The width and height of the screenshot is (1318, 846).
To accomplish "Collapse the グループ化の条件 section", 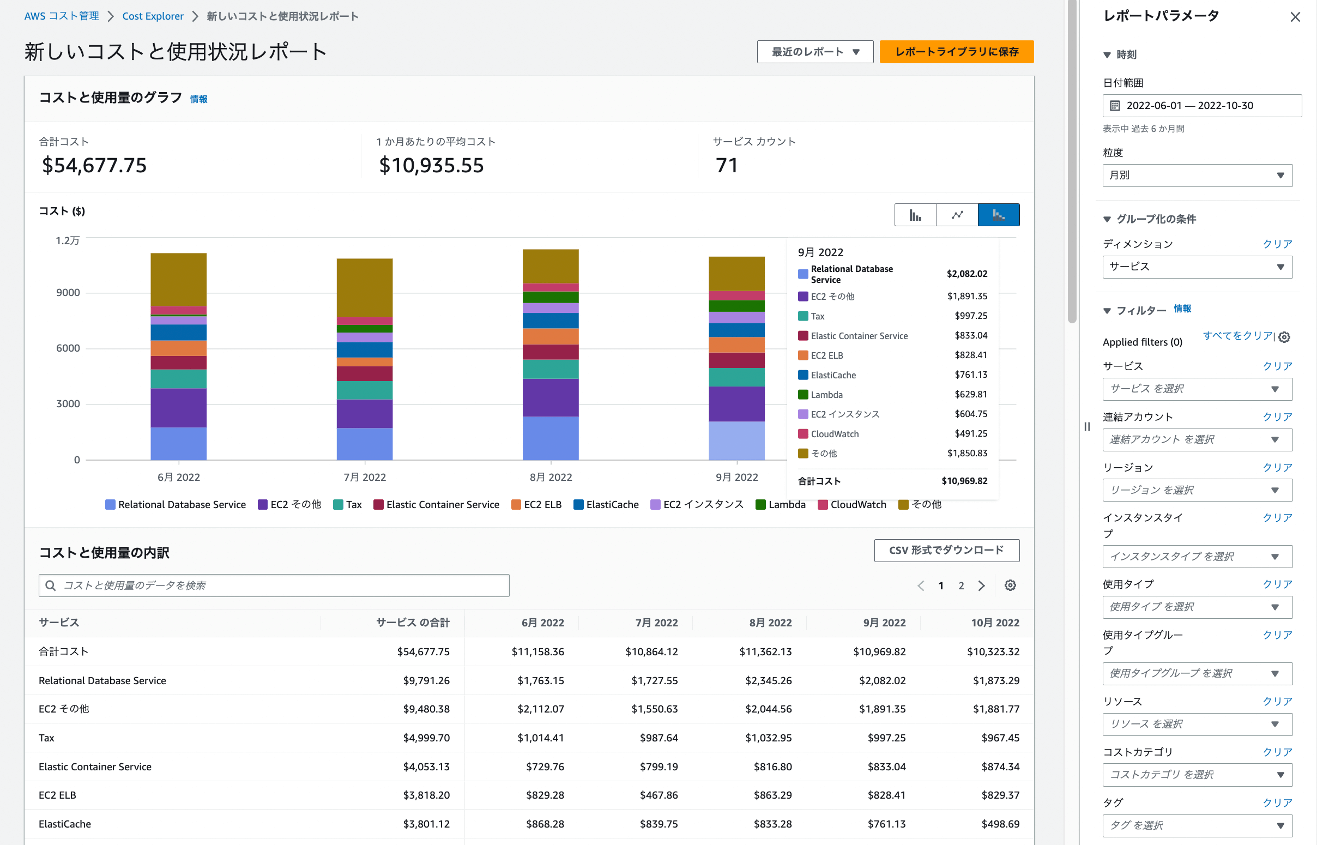I will 1107,219.
